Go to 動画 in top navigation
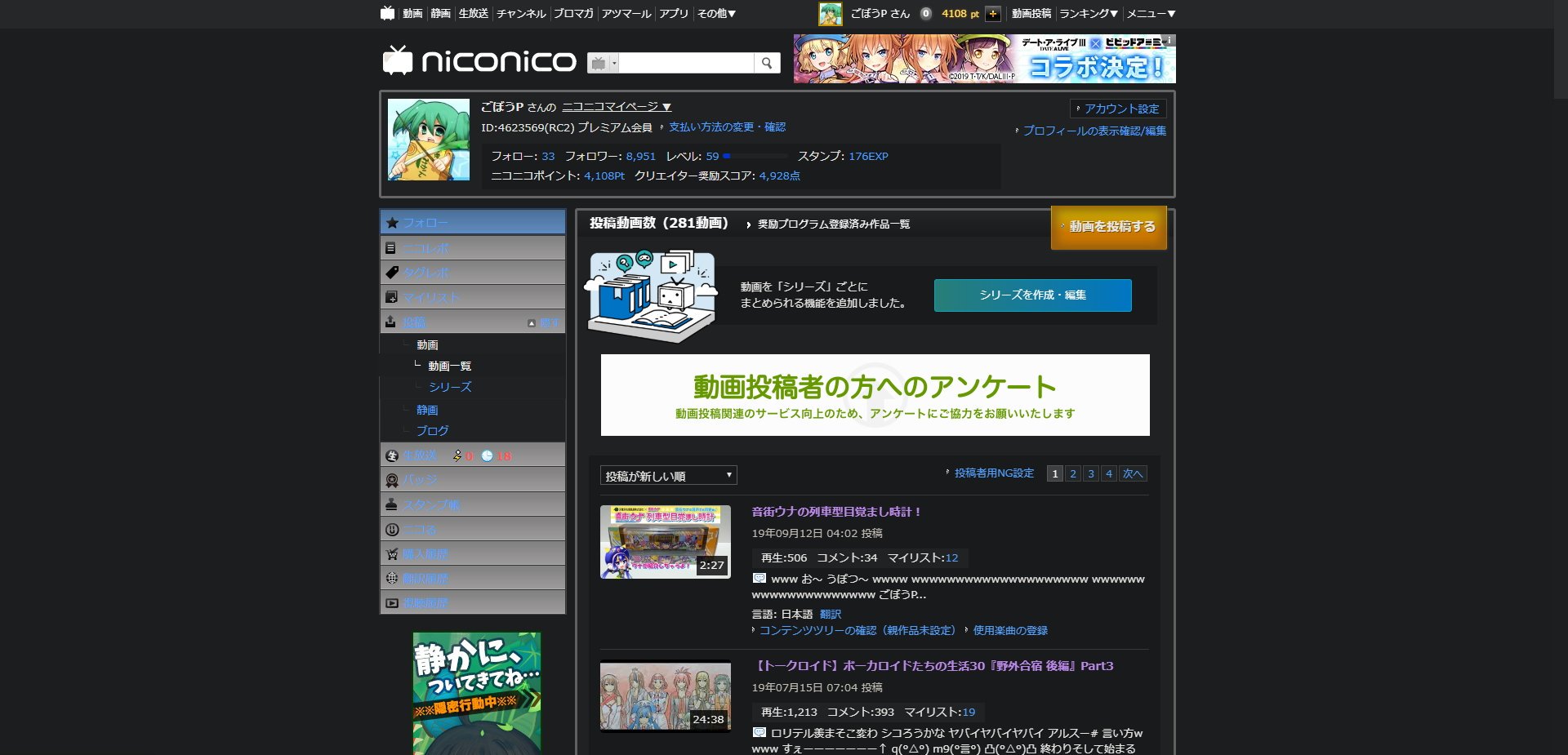The height and width of the screenshot is (755, 1568). pyautogui.click(x=412, y=13)
